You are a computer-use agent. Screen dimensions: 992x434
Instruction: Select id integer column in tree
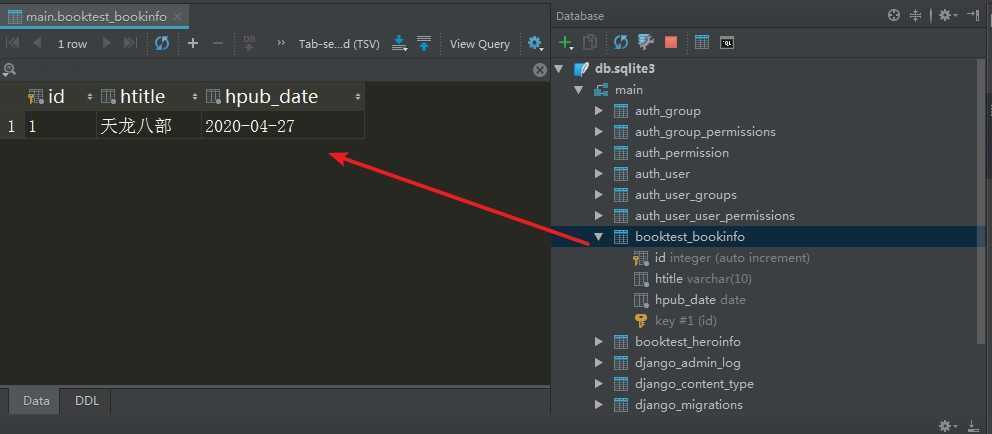[721, 257]
